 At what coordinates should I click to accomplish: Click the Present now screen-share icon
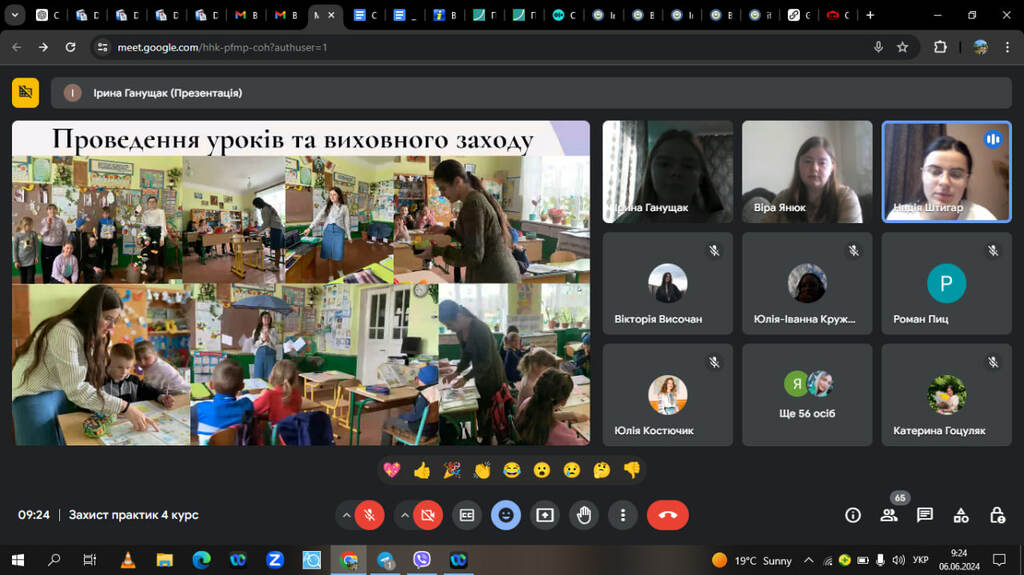click(545, 515)
